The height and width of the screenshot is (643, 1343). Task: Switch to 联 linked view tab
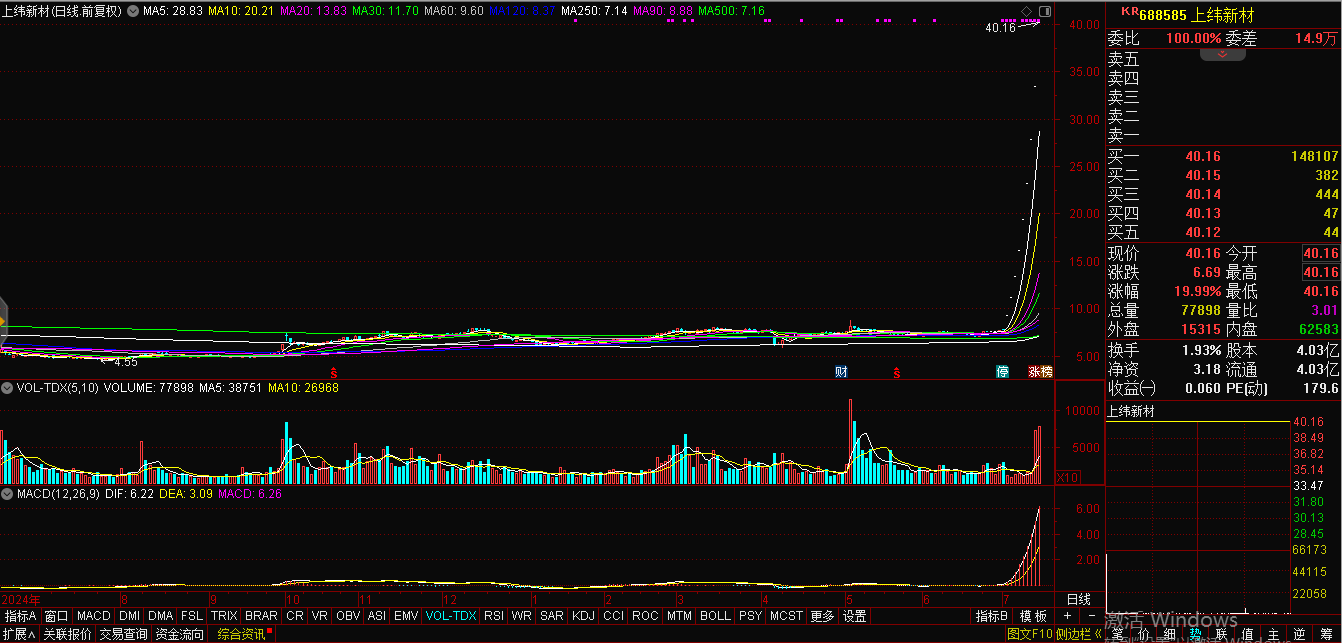tap(1221, 634)
